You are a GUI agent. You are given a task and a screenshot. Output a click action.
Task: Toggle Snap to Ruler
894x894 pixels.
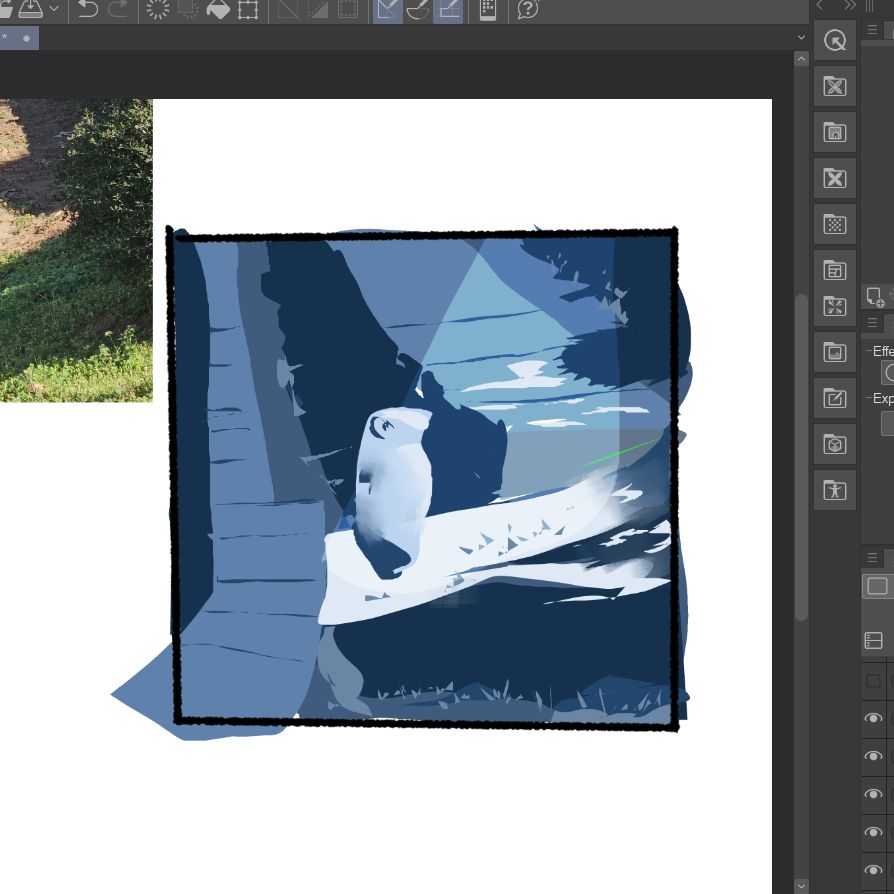[388, 10]
